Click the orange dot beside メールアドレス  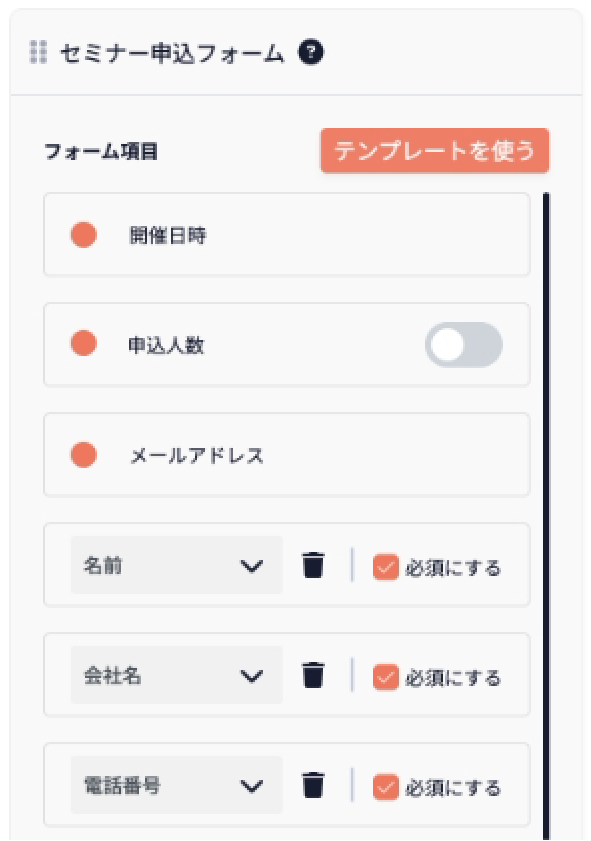tap(84, 455)
